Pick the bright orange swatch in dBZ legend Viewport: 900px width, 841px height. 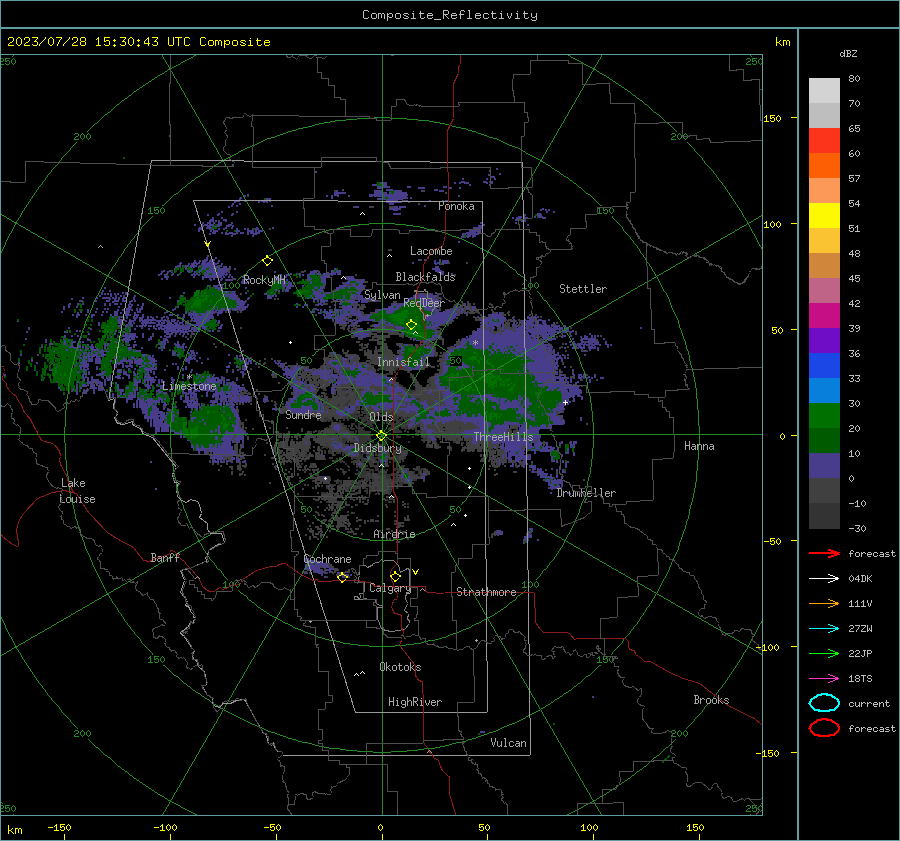824,166
